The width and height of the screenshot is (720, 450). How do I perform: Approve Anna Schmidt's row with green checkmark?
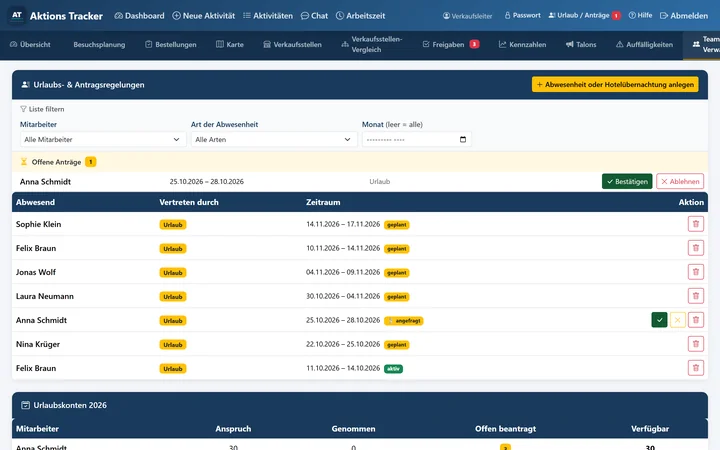tap(659, 320)
